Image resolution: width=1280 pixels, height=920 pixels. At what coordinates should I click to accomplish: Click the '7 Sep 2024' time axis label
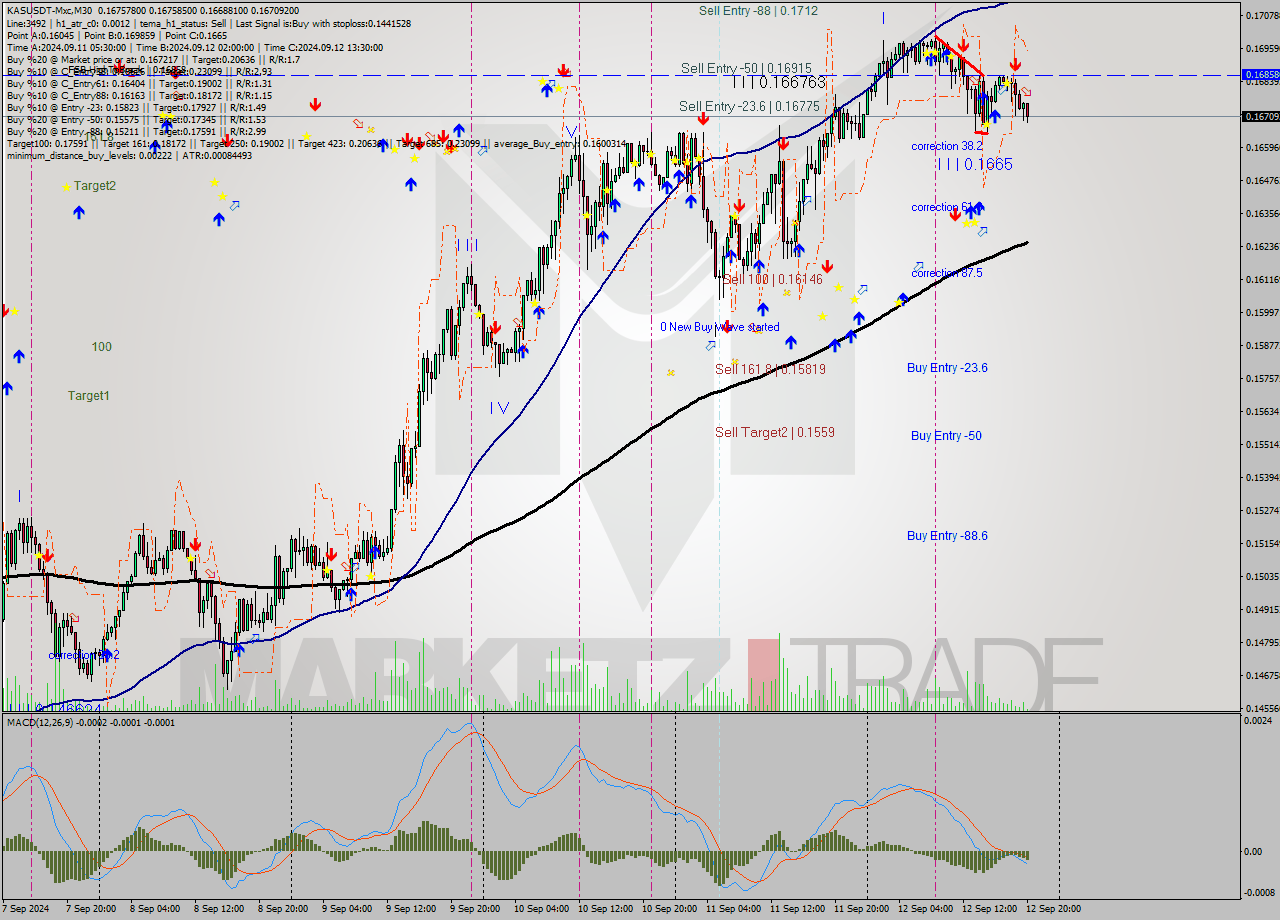pos(26,909)
